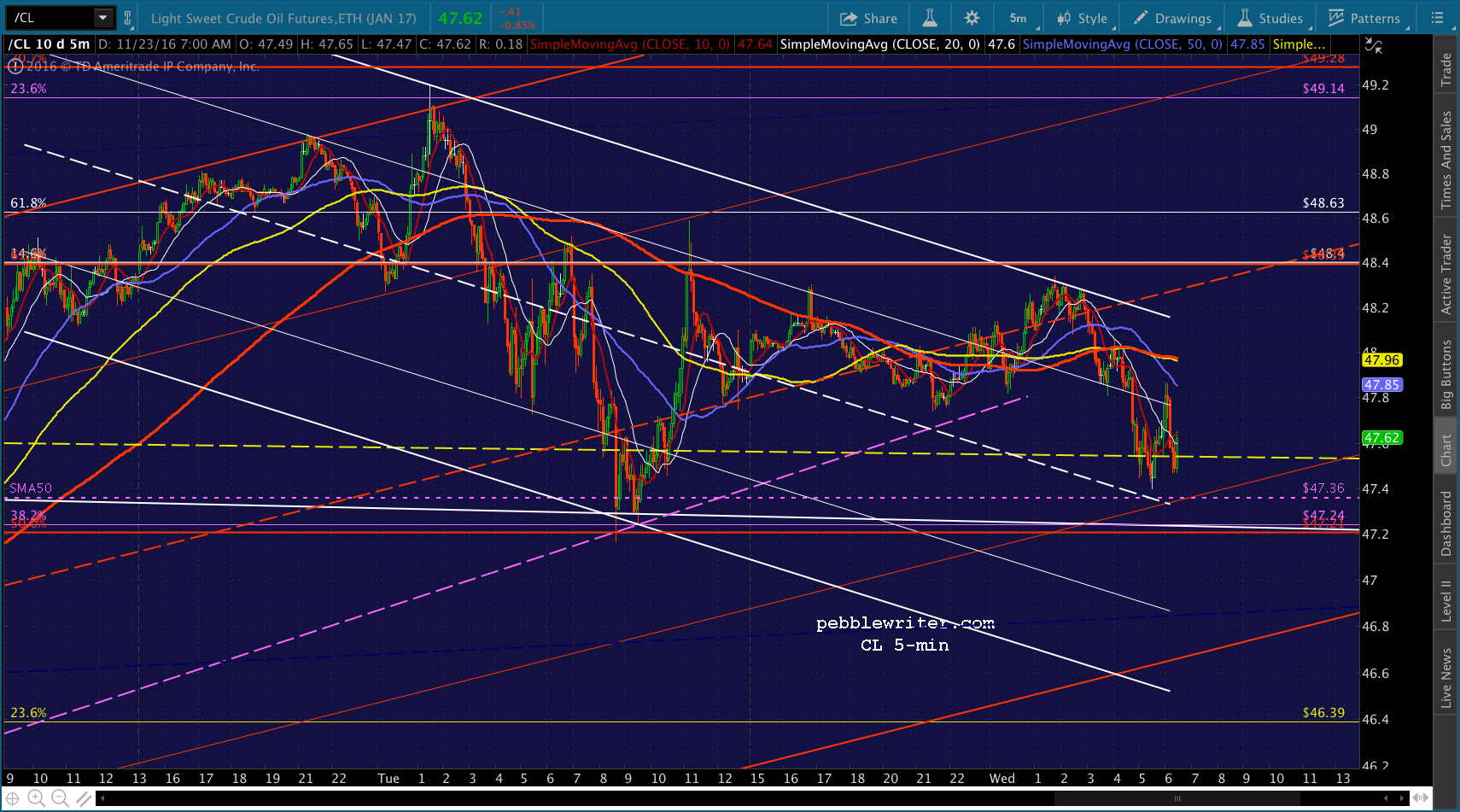This screenshot has width=1460, height=812.
Task: Click the flask analysis icon in the toolbar
Action: [x=930, y=18]
